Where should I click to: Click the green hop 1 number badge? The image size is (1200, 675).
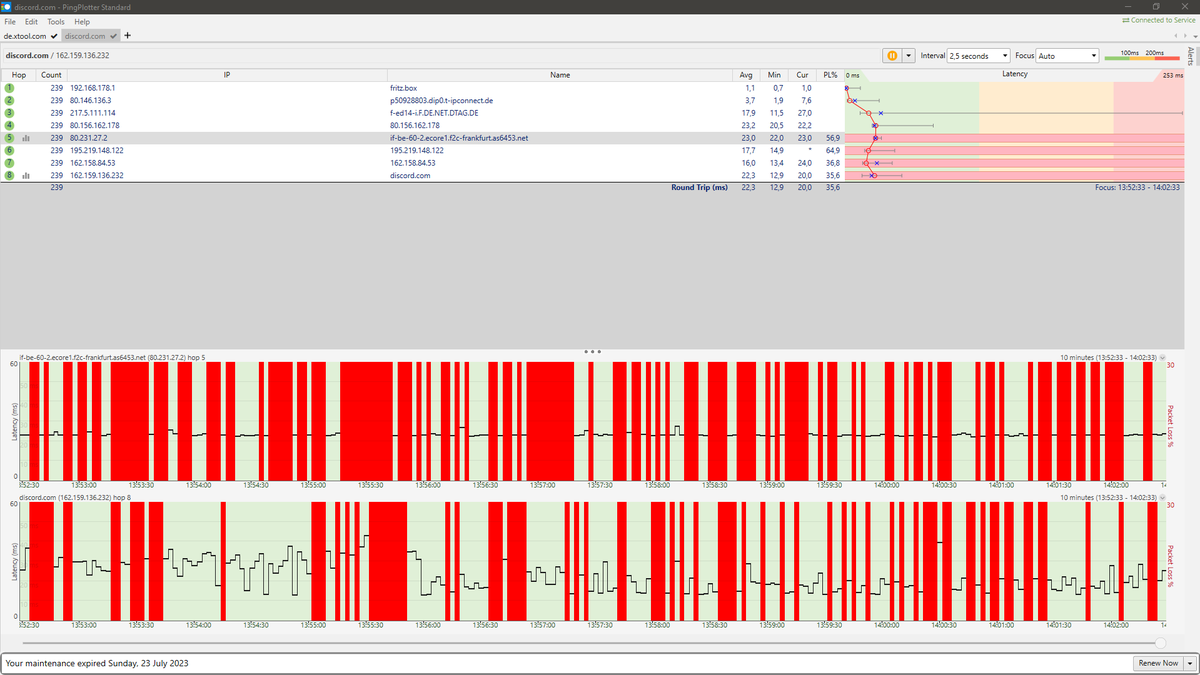9,88
